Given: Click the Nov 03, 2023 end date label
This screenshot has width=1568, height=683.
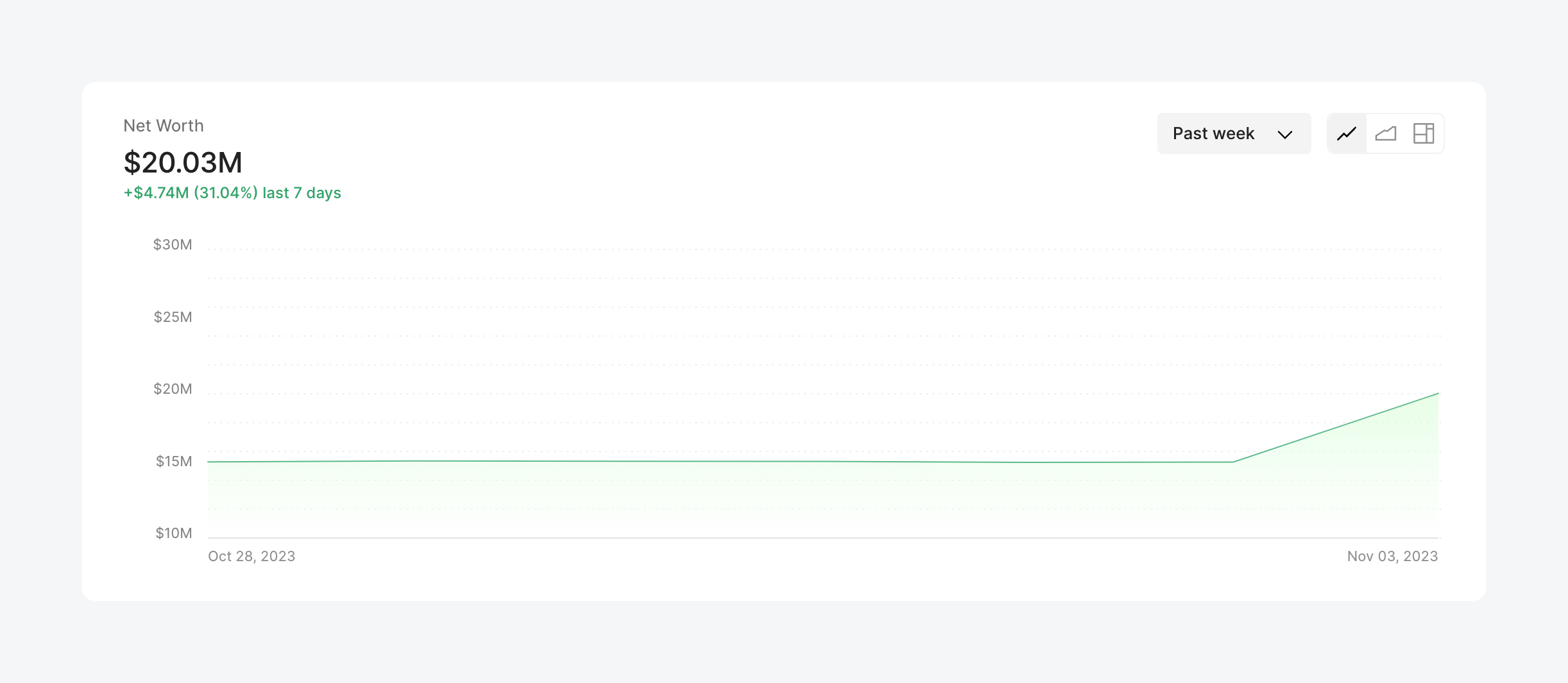Looking at the screenshot, I should pyautogui.click(x=1392, y=556).
